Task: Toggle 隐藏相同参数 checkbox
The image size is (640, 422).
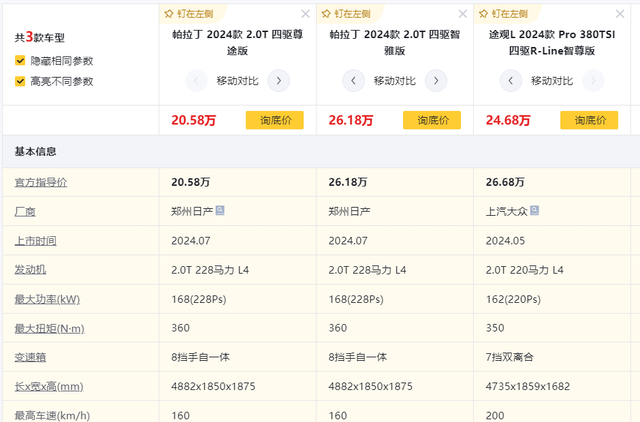Action: point(20,61)
